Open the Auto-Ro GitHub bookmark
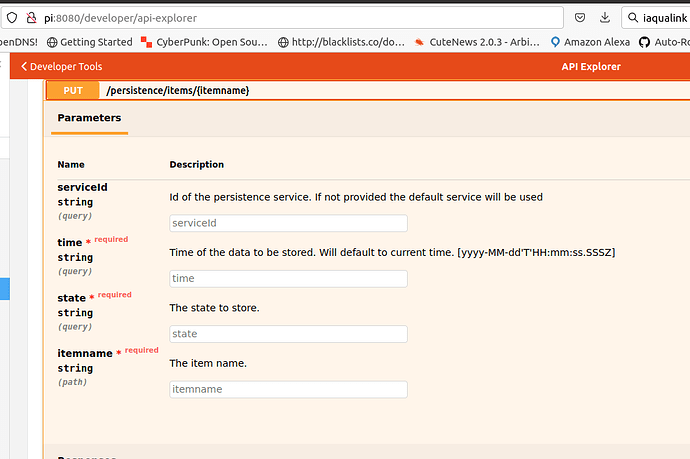 664,42
